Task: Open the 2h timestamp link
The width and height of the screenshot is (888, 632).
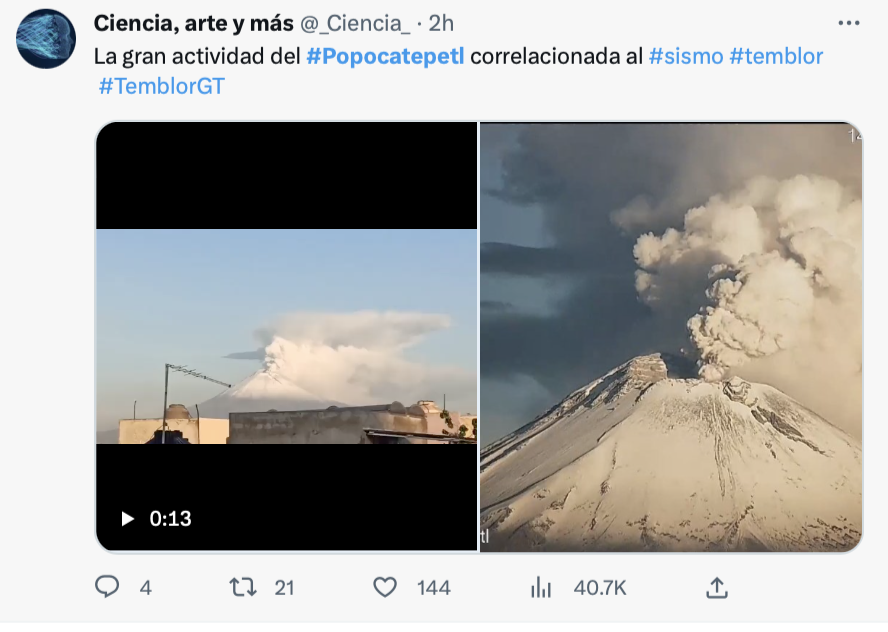Action: [441, 23]
